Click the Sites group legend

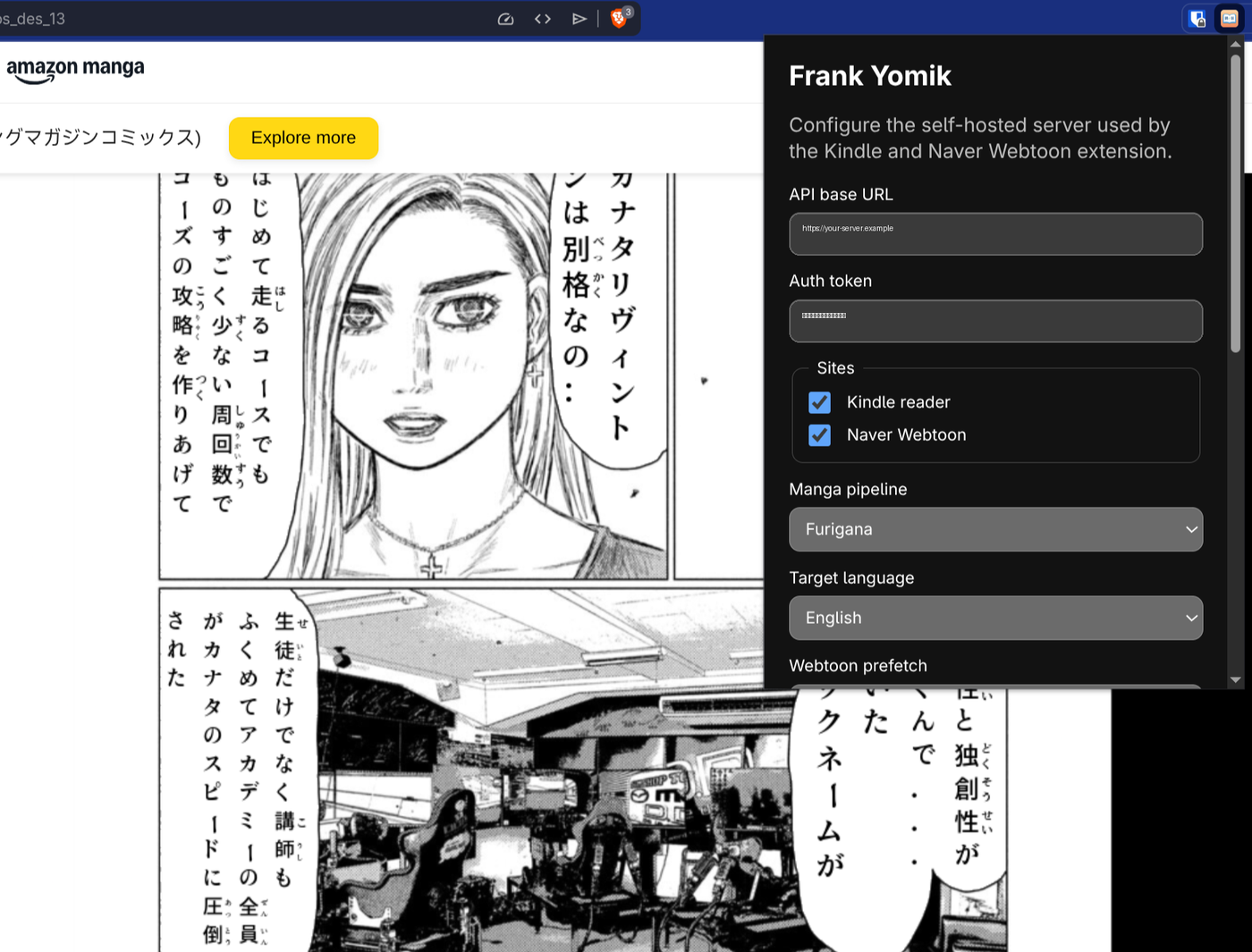click(835, 368)
